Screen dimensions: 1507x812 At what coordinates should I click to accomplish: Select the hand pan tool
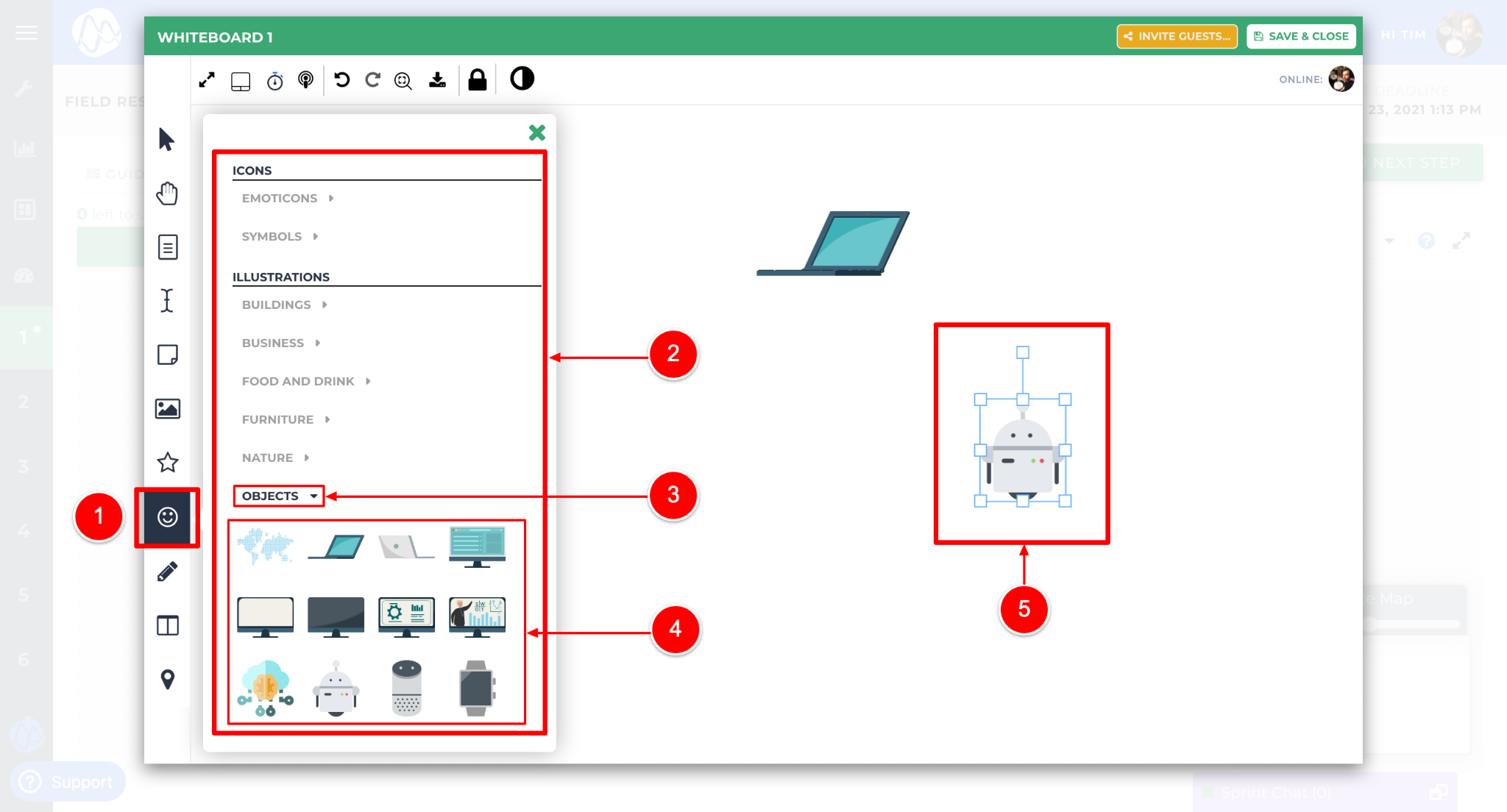click(x=167, y=193)
